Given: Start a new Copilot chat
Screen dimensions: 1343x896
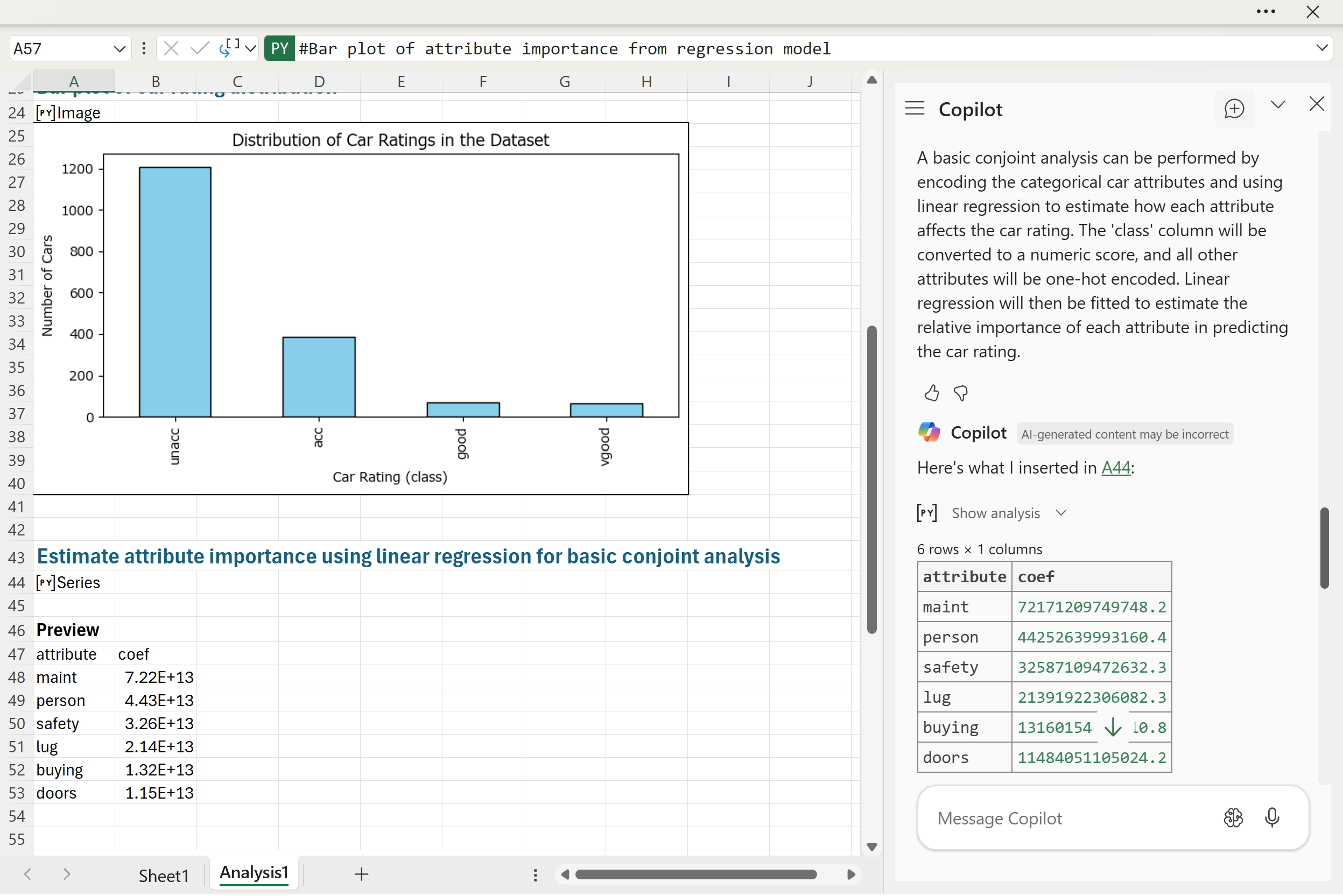Looking at the screenshot, I should (1234, 109).
